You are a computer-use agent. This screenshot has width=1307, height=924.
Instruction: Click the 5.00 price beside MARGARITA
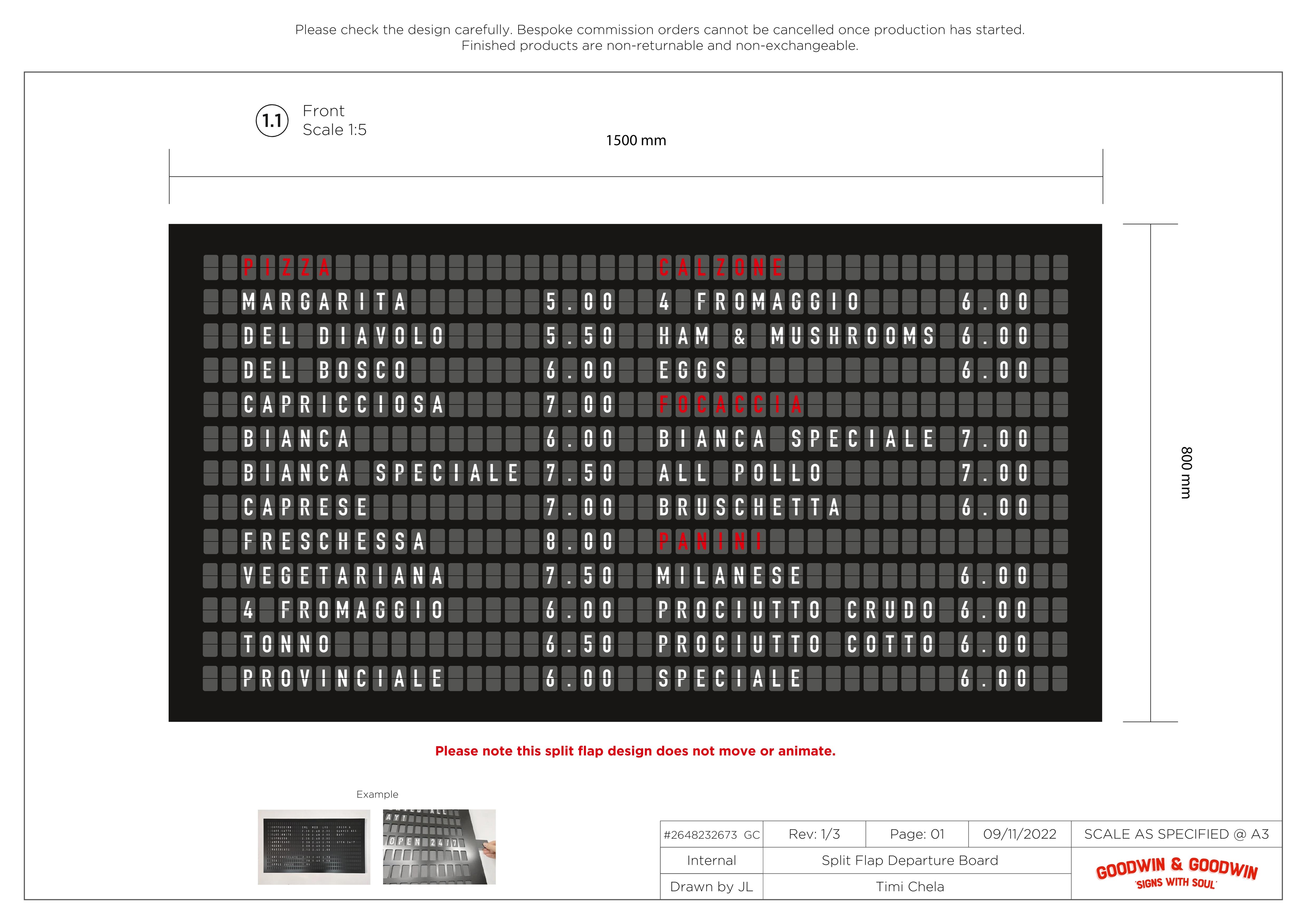coord(579,302)
